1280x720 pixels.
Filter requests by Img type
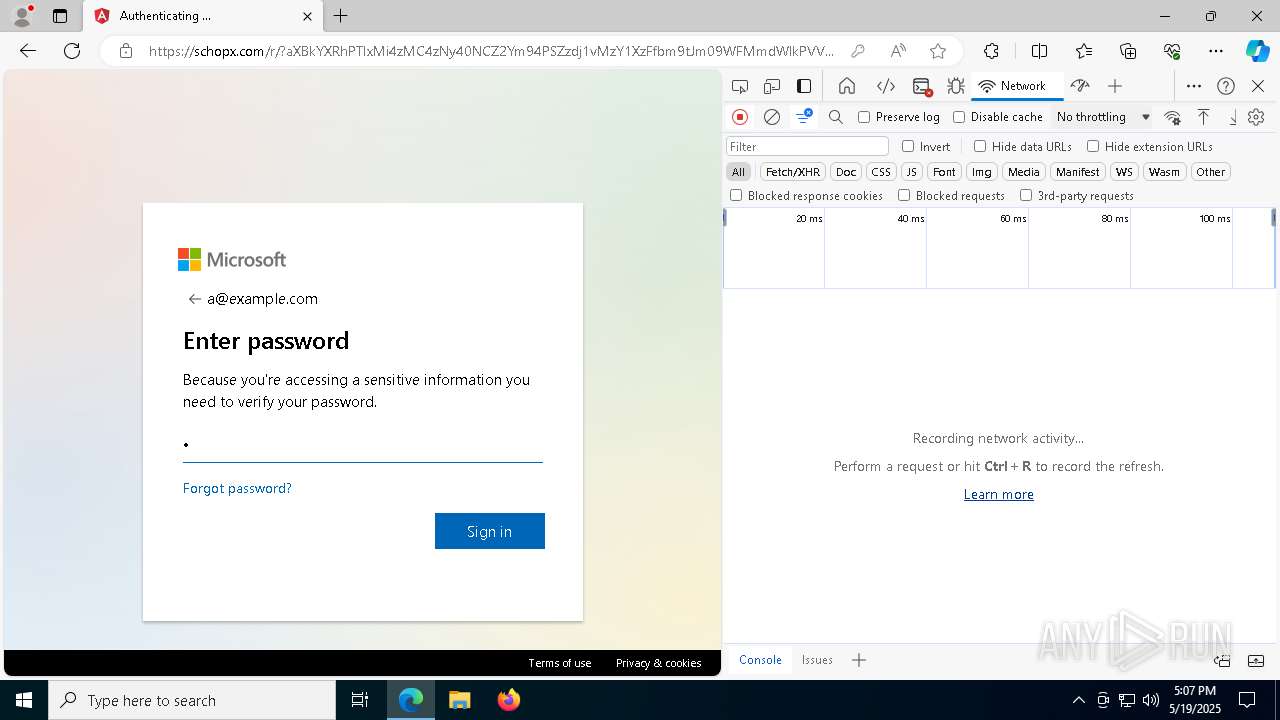pos(982,172)
